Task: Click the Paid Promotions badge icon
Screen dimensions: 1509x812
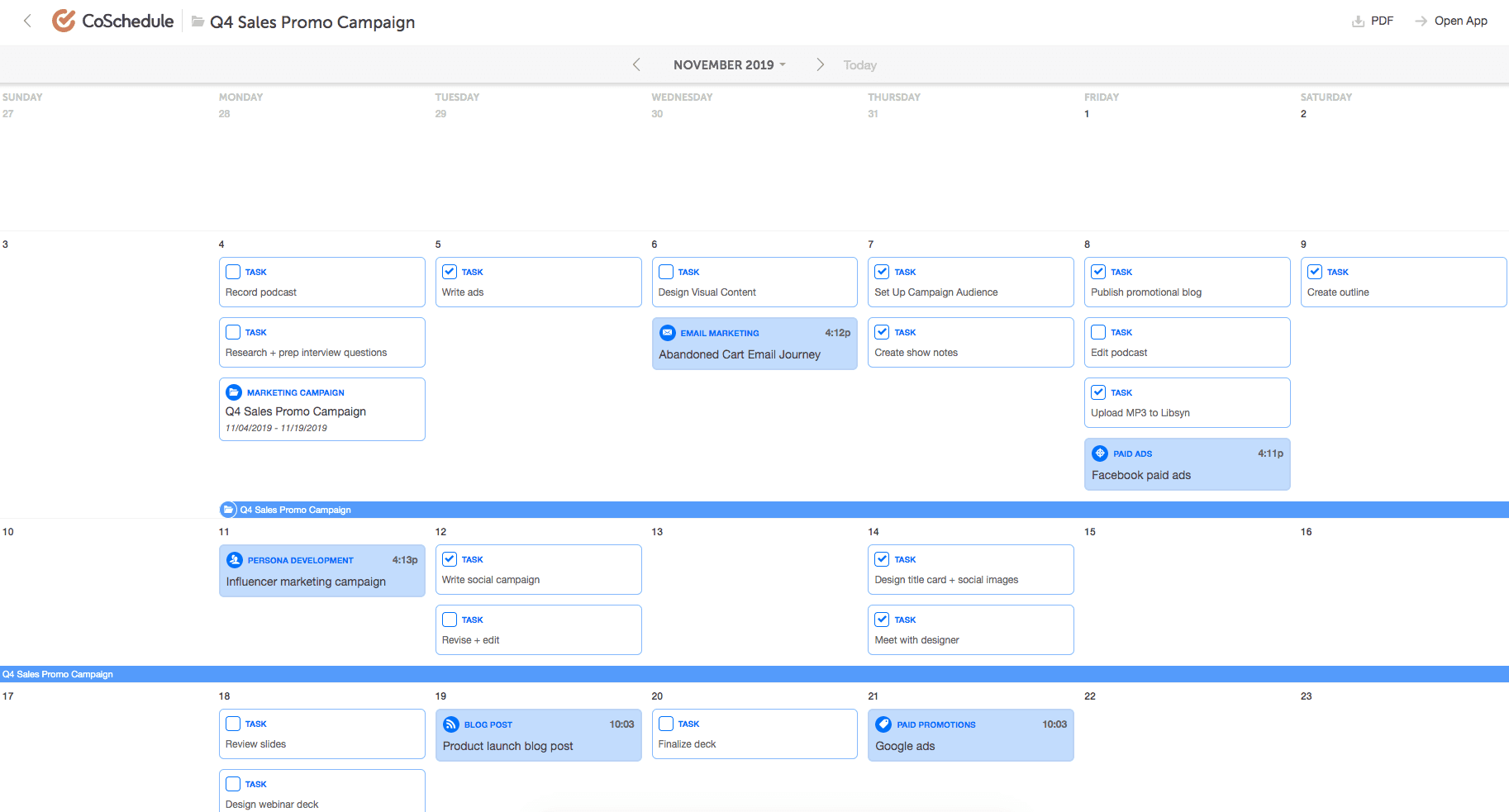Action: click(883, 724)
